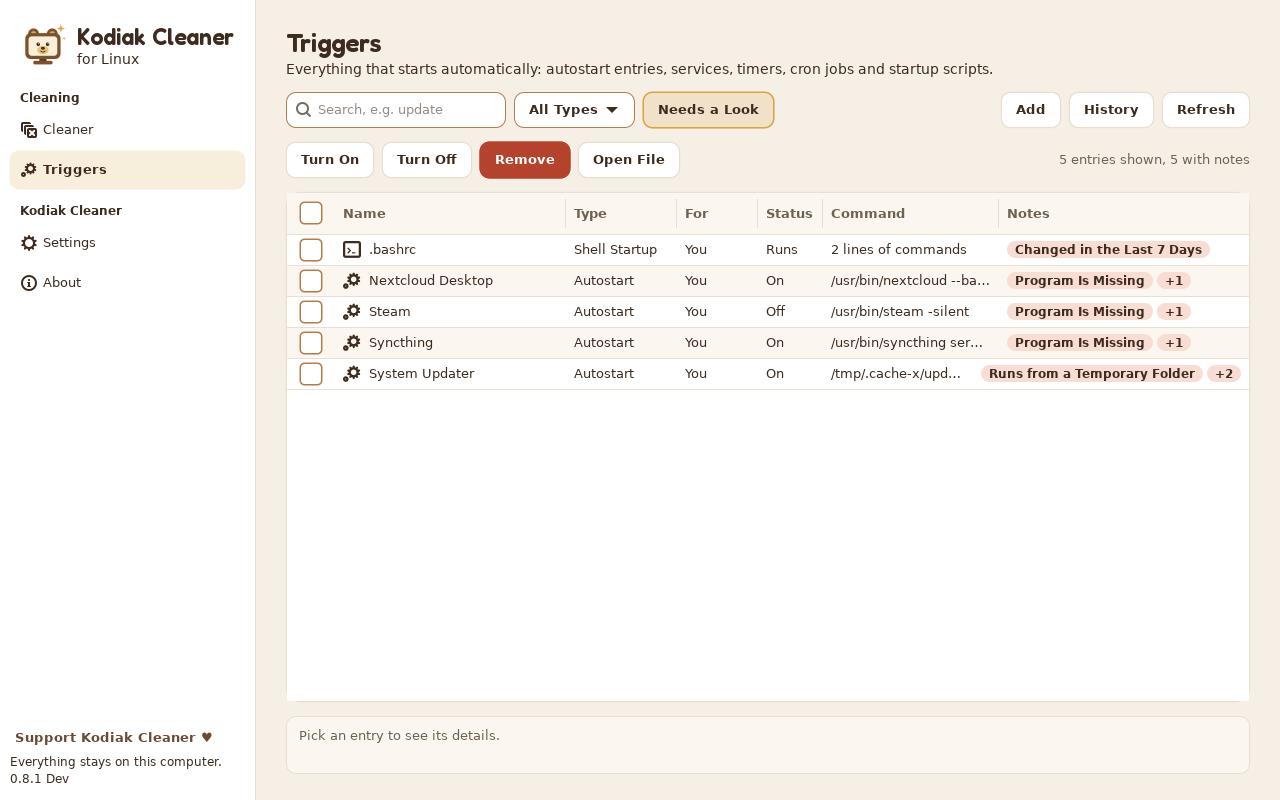Toggle the Needs a Look filter
The width and height of the screenshot is (1280, 800).
click(x=708, y=110)
